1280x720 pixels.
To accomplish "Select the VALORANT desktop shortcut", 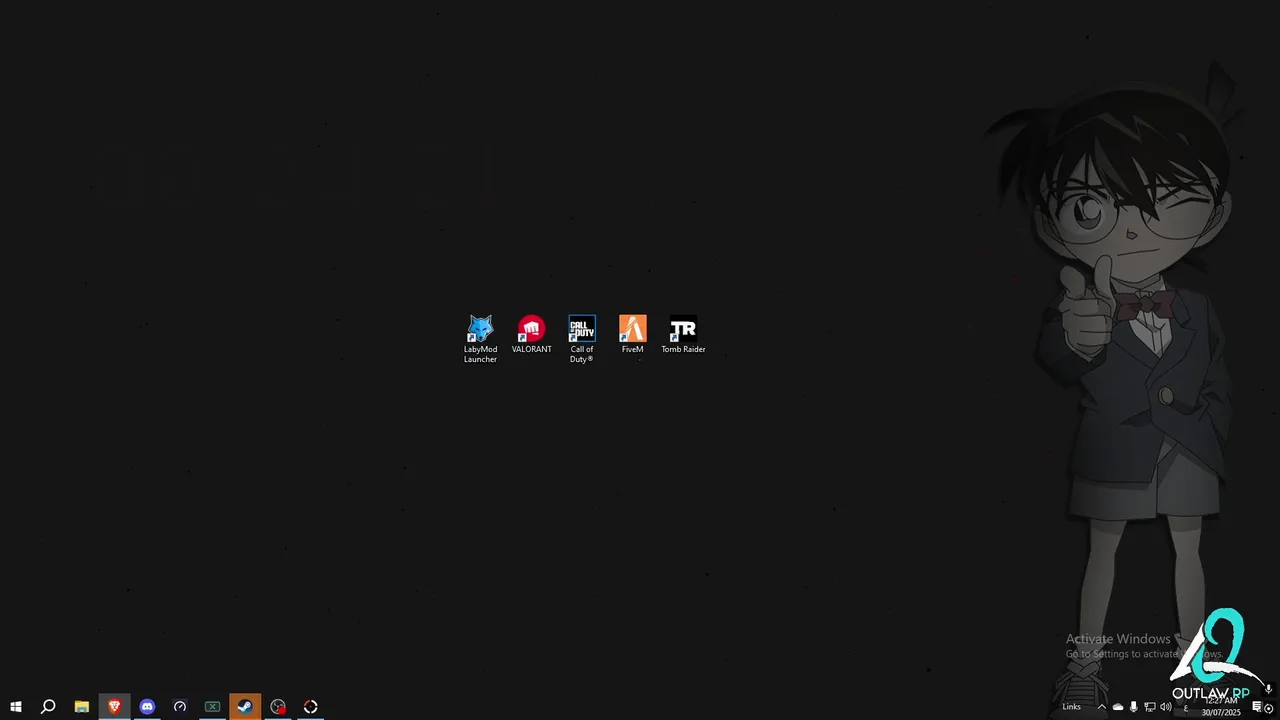I will (531, 335).
